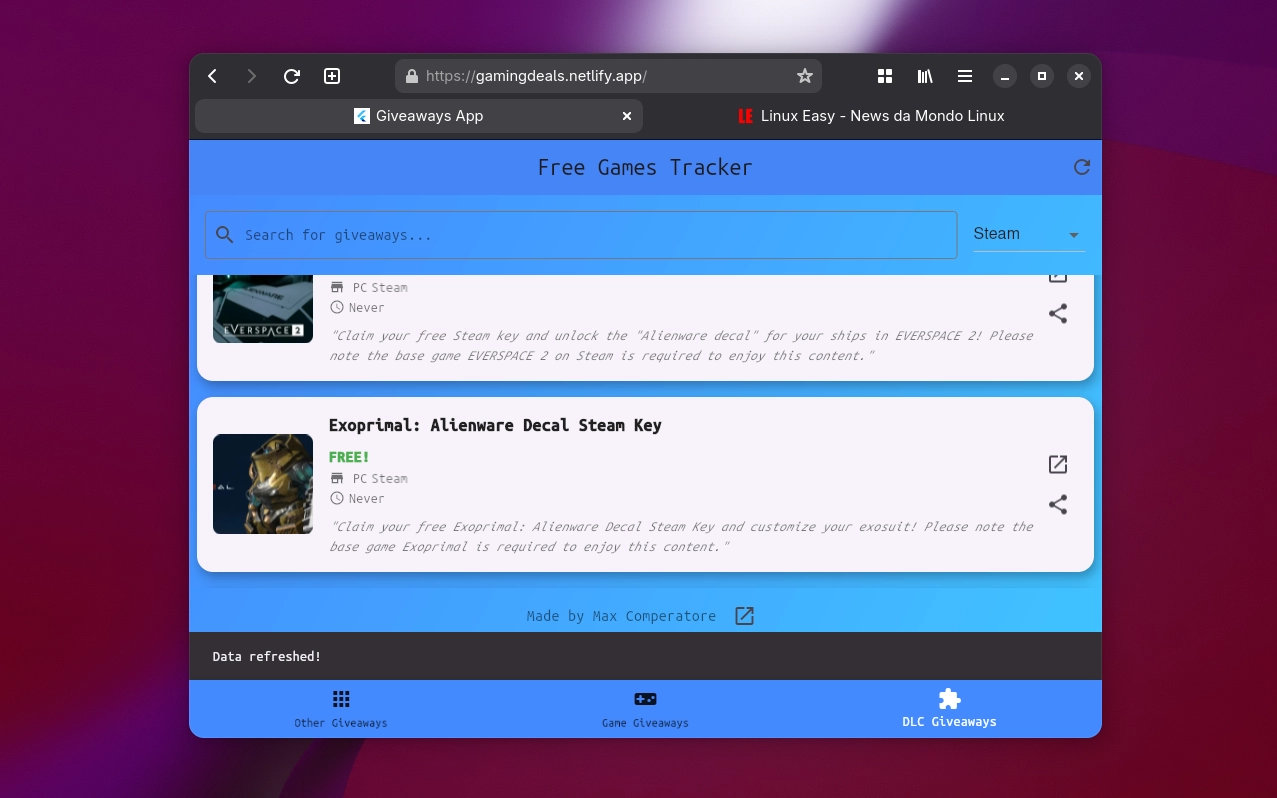Open the tab overview grid icon

coord(885,76)
